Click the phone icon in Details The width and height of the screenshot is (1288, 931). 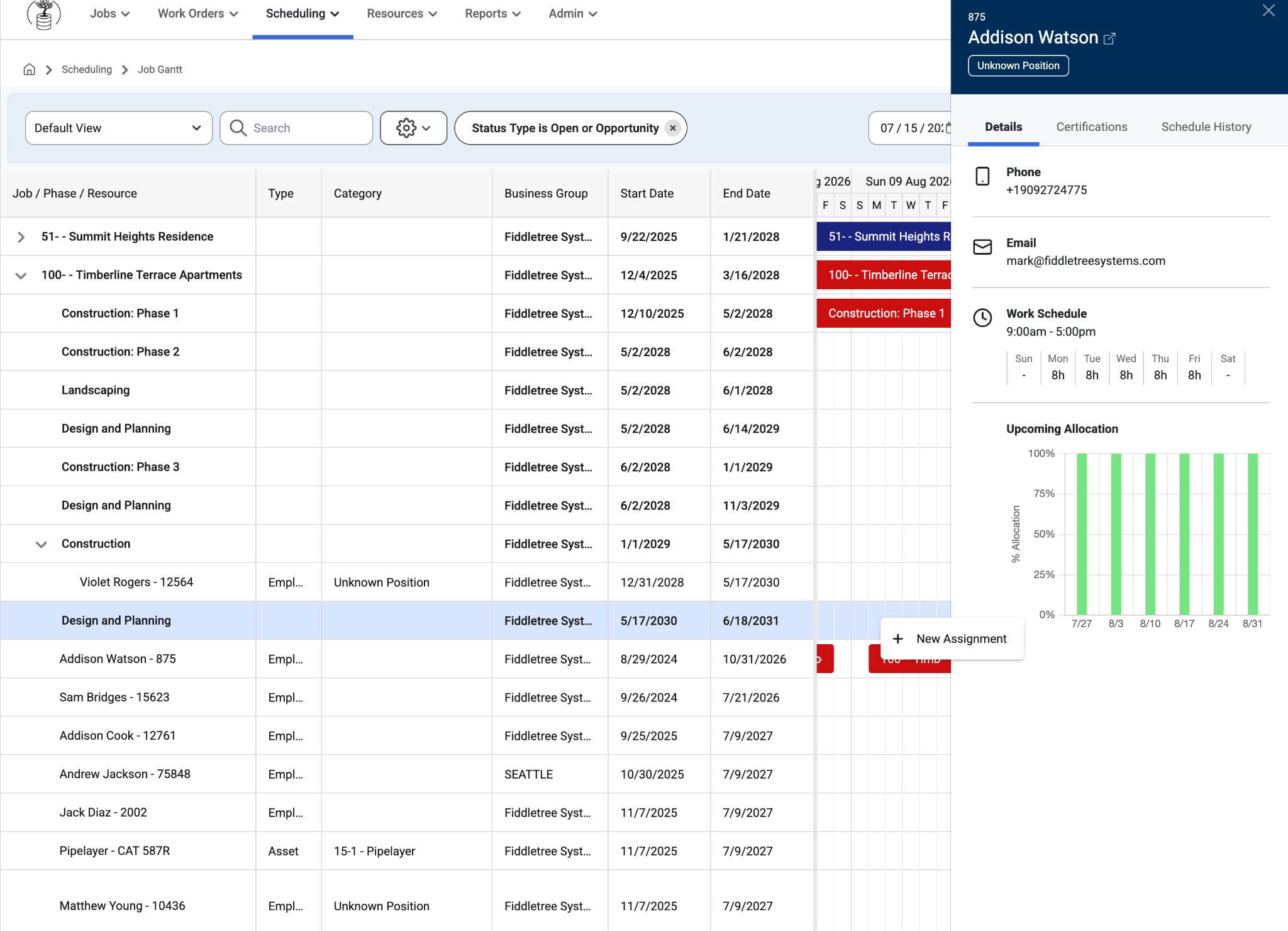pyautogui.click(x=982, y=176)
